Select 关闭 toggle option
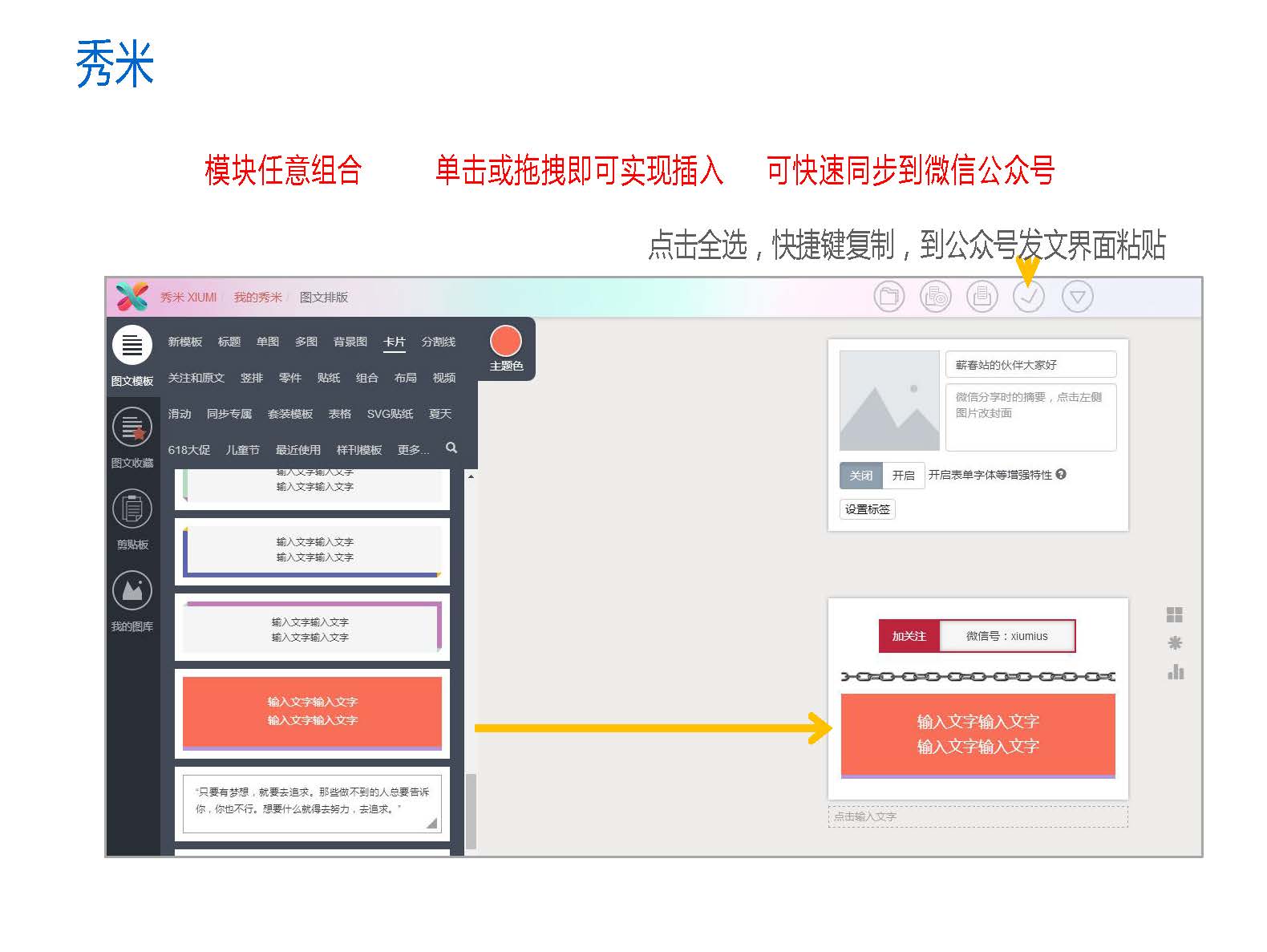 (861, 476)
